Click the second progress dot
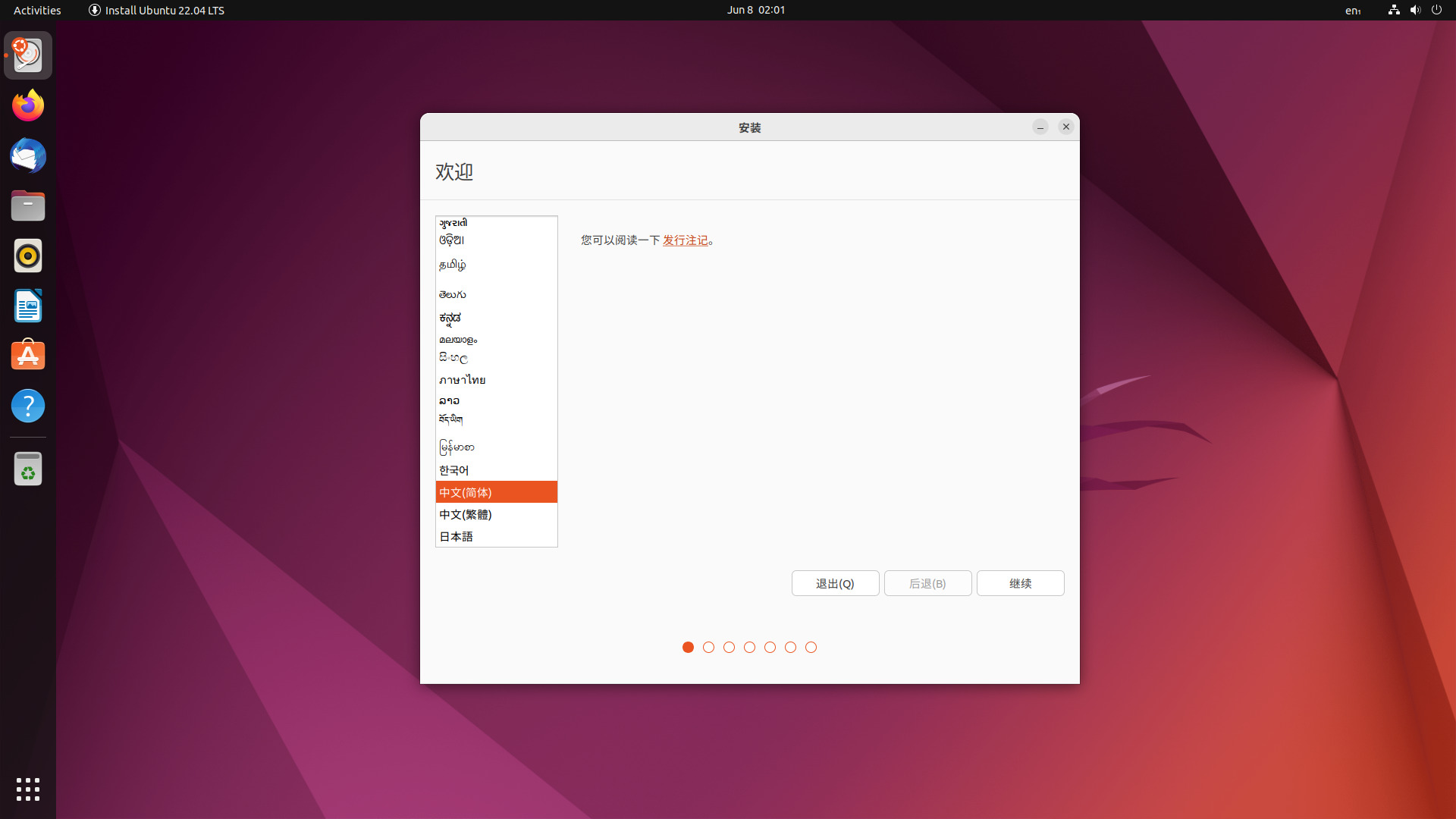Viewport: 1456px width, 819px height. coord(708,647)
